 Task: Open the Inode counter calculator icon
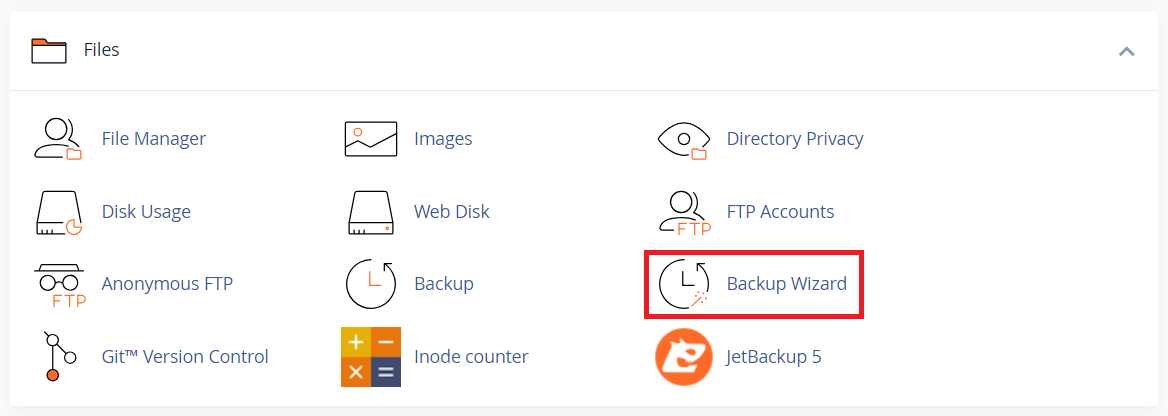[371, 356]
